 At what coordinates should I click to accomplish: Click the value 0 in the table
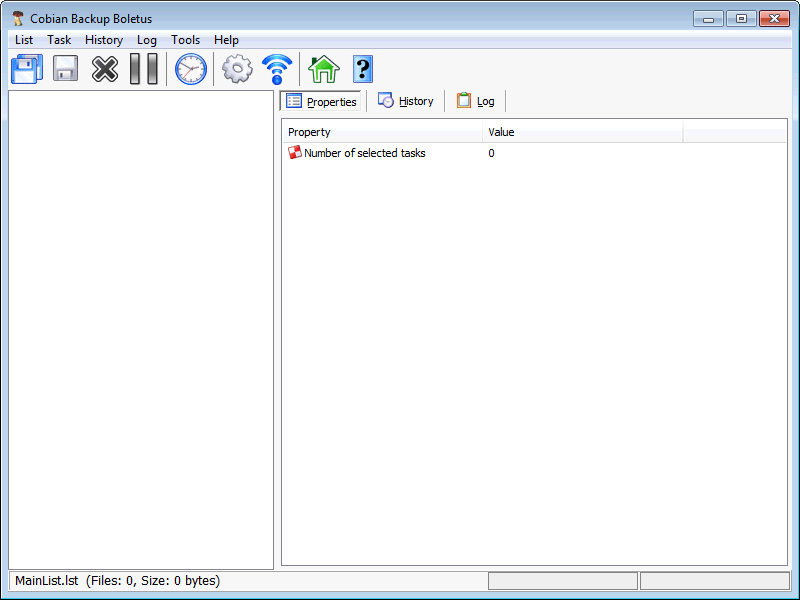(x=491, y=153)
